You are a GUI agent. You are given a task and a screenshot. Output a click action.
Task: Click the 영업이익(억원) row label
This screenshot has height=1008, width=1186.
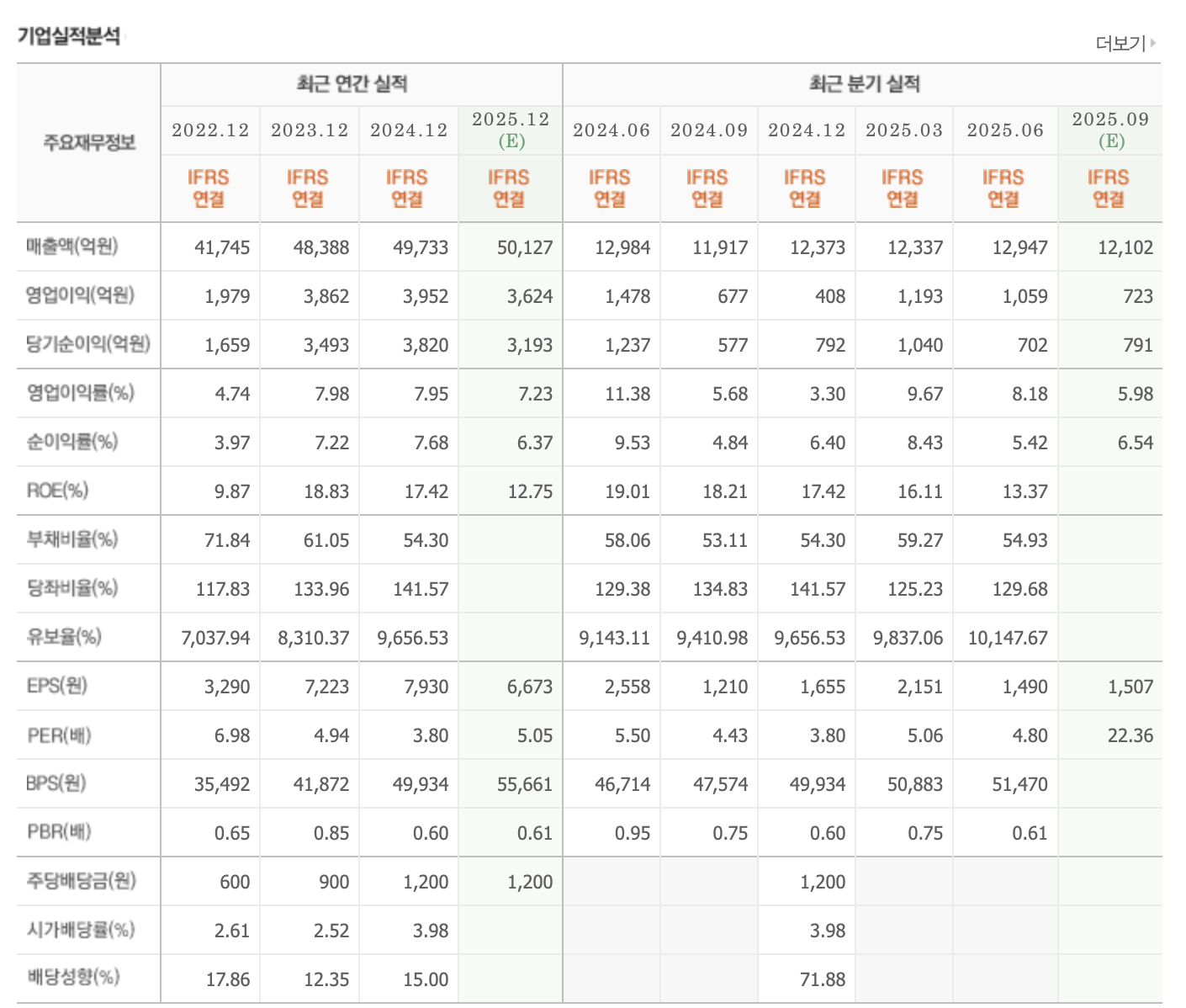[80, 295]
